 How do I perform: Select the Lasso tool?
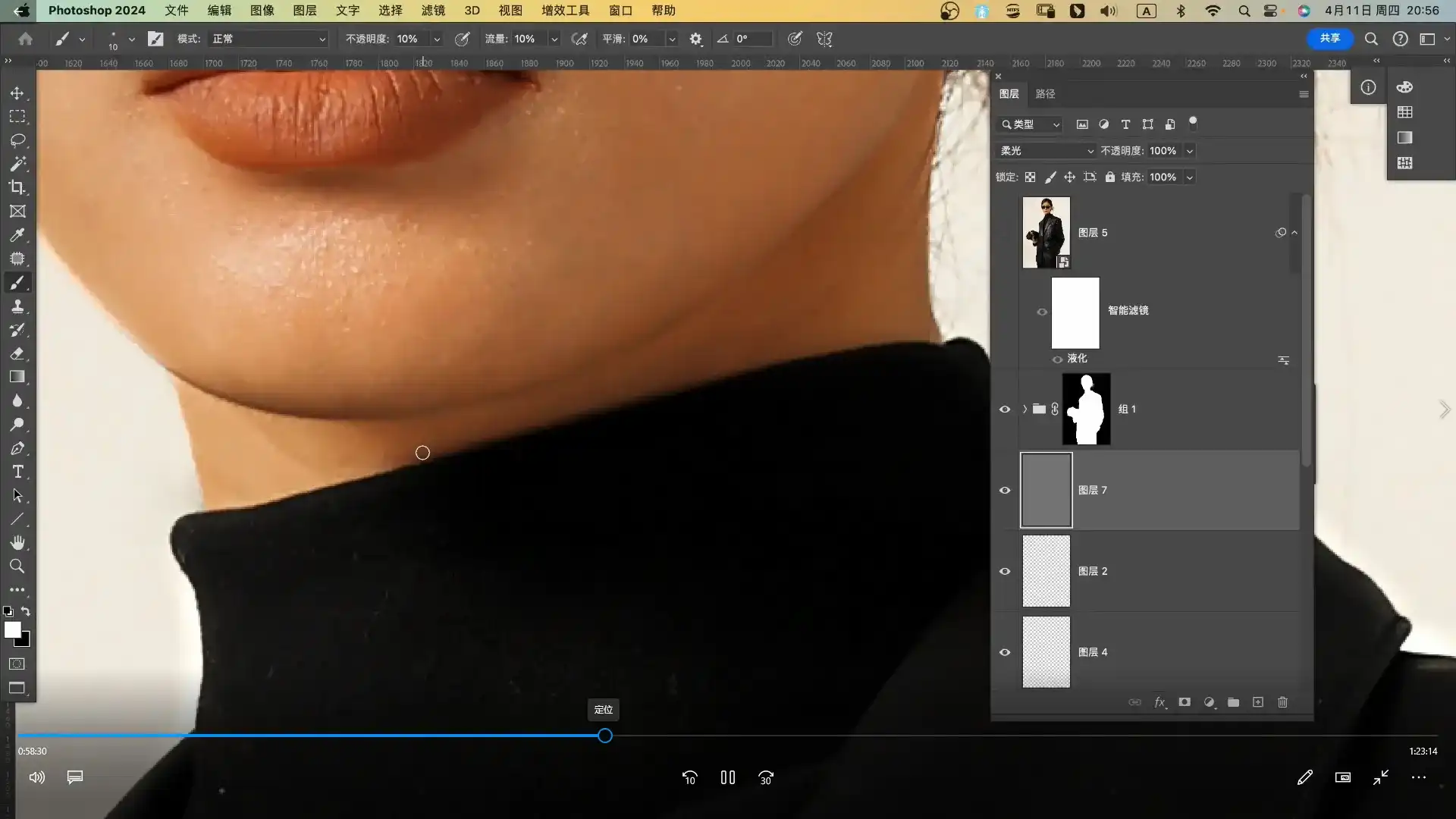pos(17,140)
